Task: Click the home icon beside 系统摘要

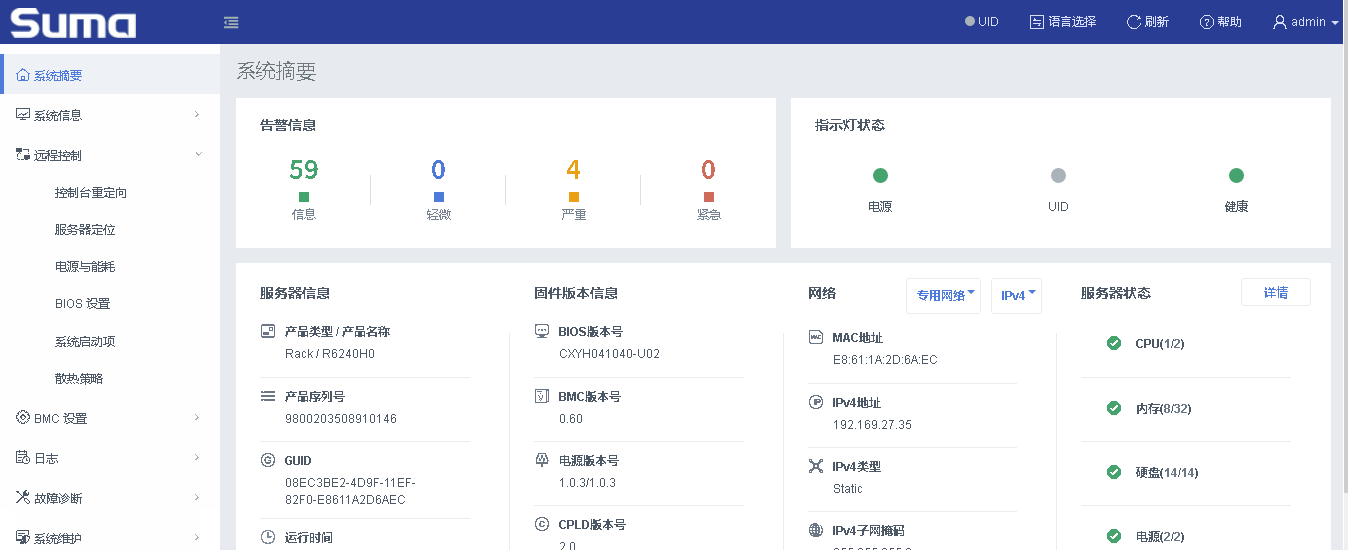Action: [x=23, y=75]
